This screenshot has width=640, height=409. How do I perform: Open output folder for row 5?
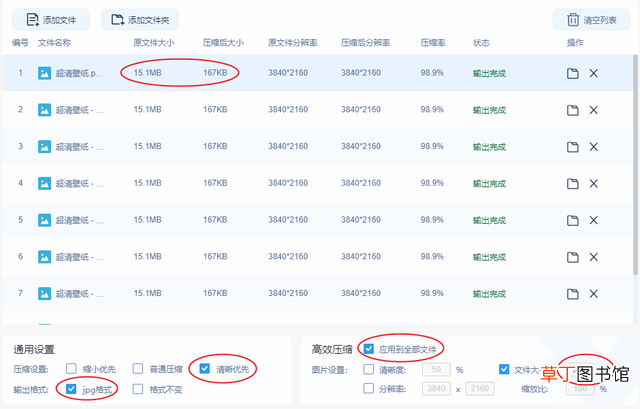point(573,220)
